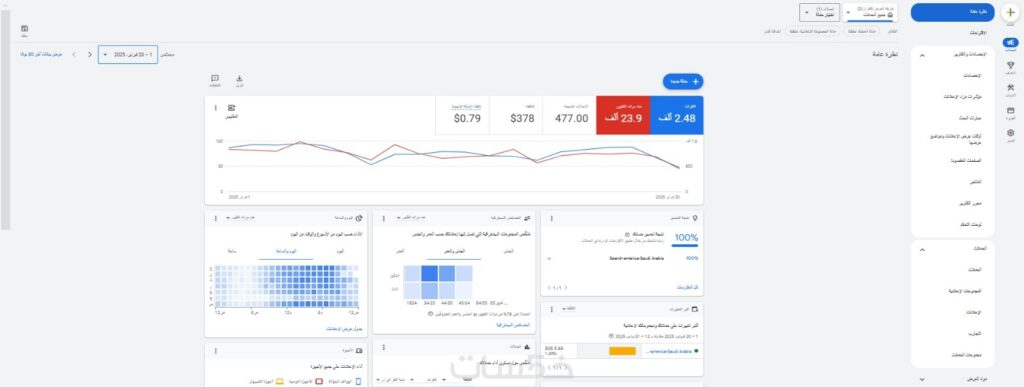Click the feedback comment icon above chart
1024x387 pixels.
click(215, 78)
